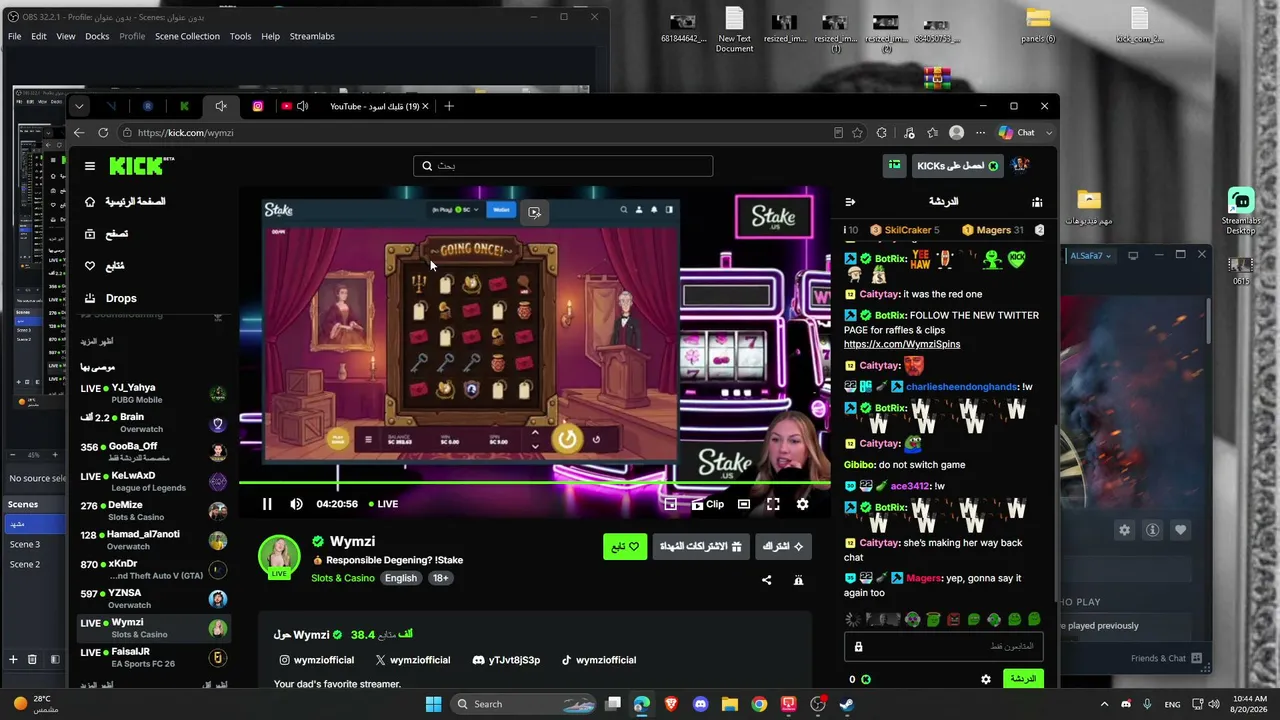Open the green icon beside Get KICKs
Viewport: 1280px width, 720px height.
[x=895, y=166]
